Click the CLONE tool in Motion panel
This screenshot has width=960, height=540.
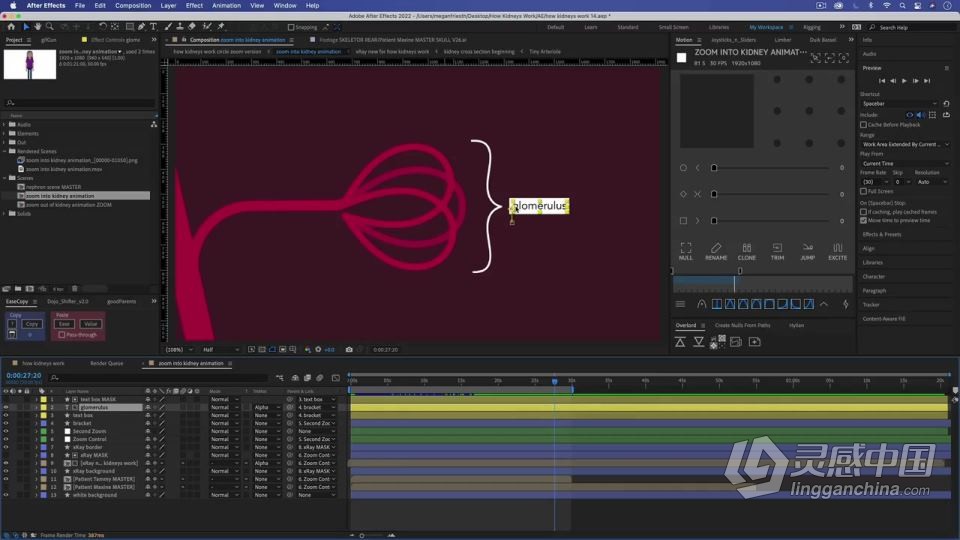746,251
